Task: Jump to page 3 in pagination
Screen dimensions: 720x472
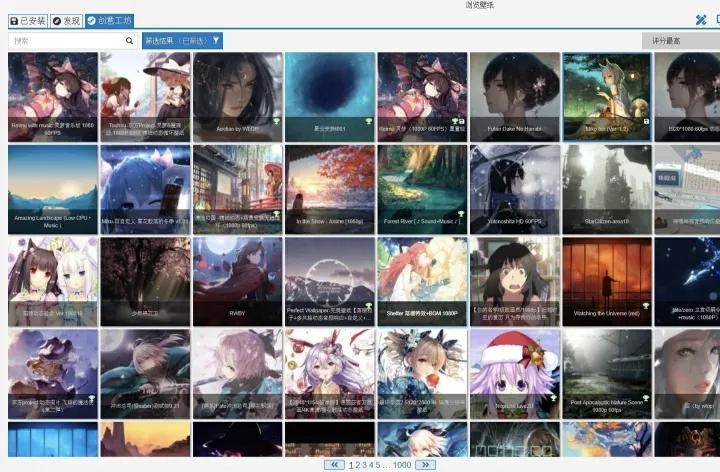Action: 364,465
